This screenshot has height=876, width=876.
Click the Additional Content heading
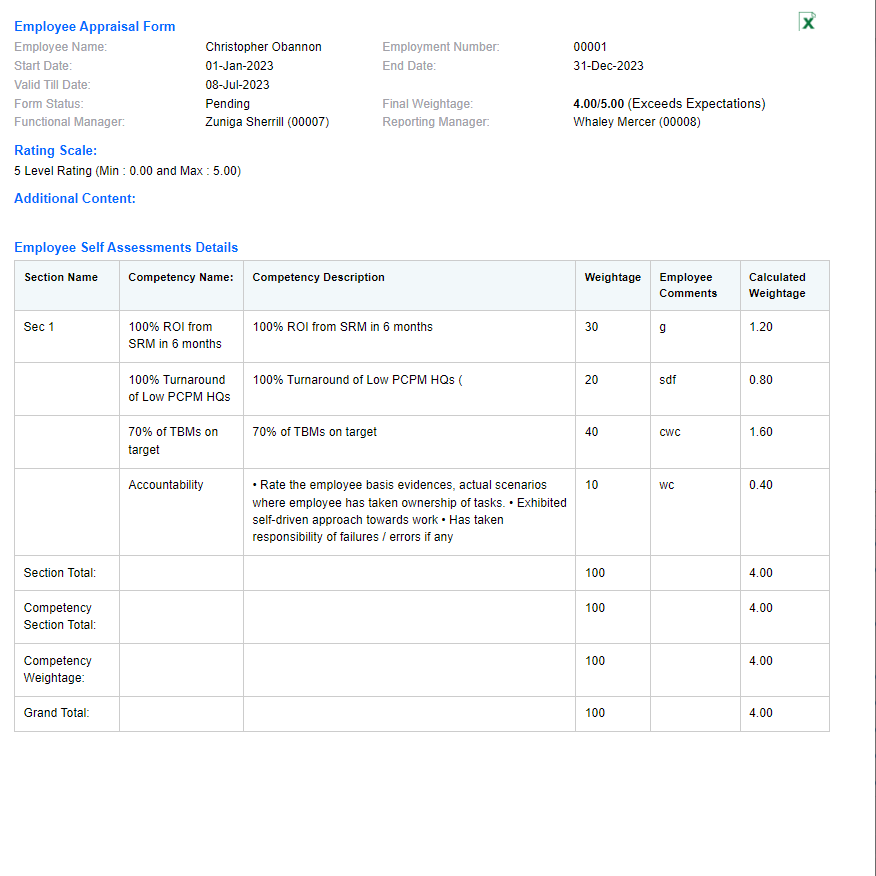(75, 198)
